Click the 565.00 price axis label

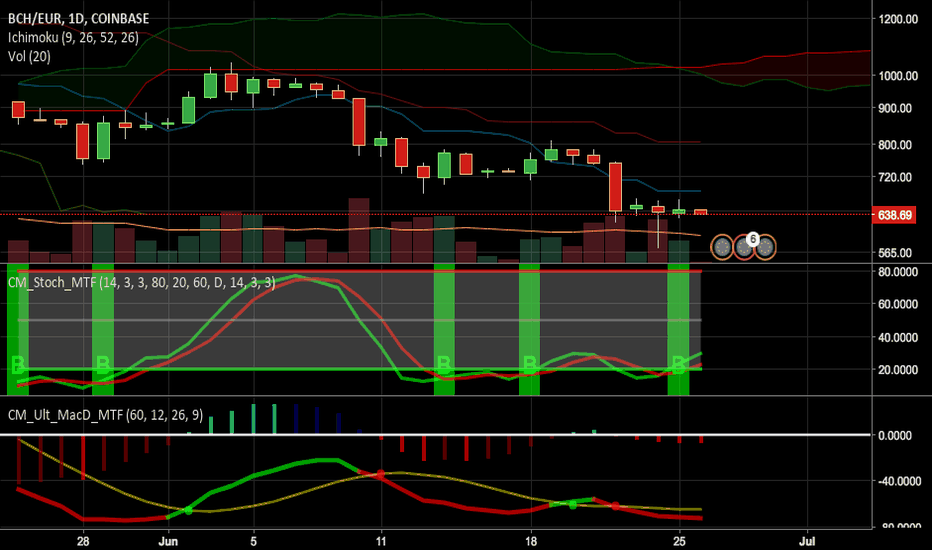pyautogui.click(x=895, y=253)
